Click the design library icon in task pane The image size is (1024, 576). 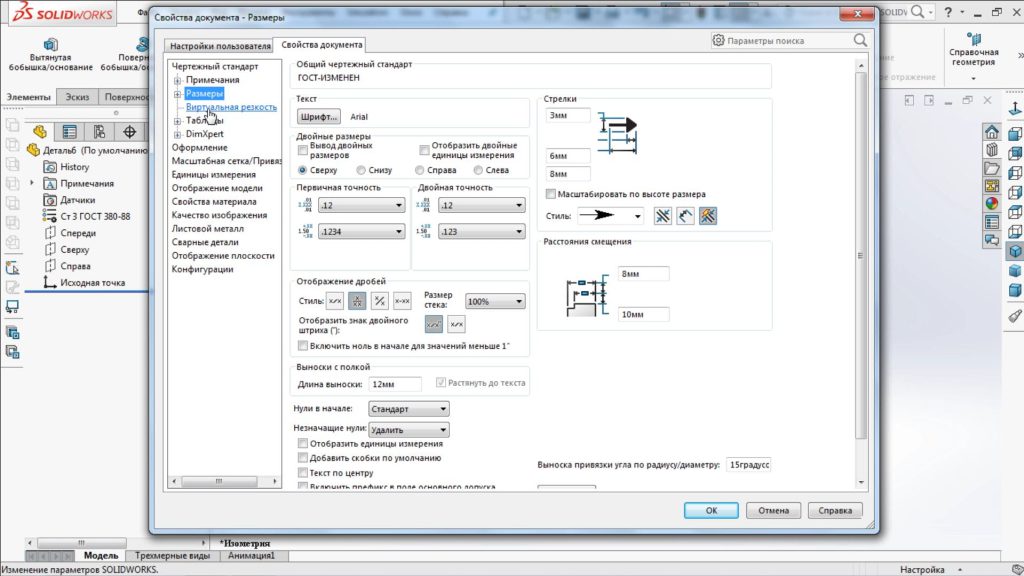[x=991, y=150]
